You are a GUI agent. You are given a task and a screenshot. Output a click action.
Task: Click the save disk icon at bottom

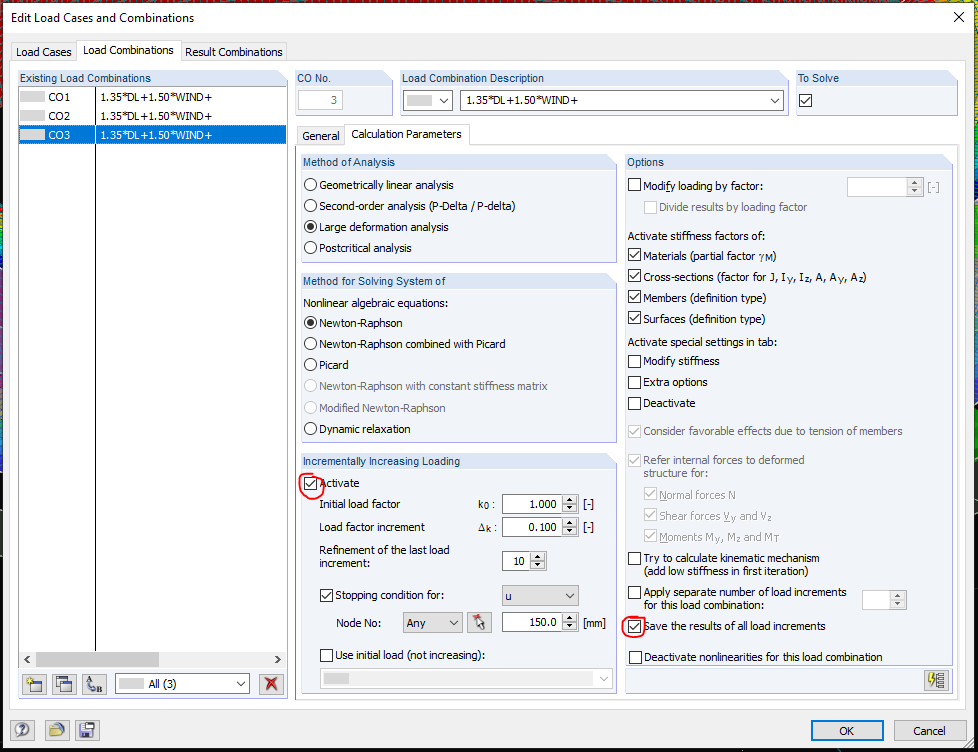[x=87, y=730]
